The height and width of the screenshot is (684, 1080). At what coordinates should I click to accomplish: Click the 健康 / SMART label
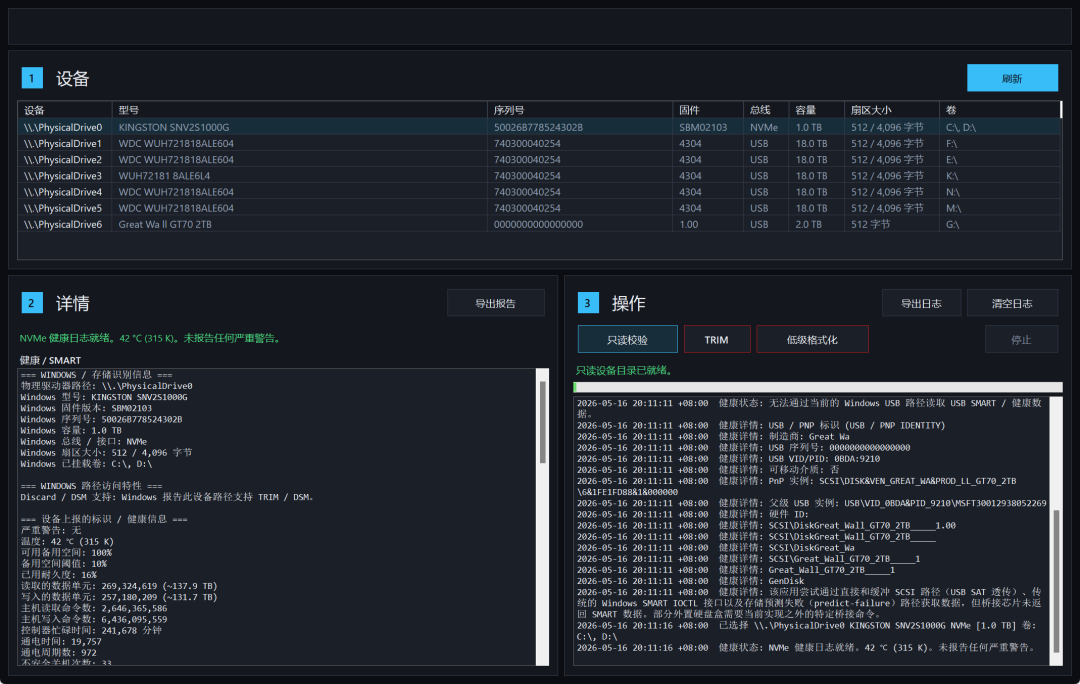pyautogui.click(x=50, y=360)
